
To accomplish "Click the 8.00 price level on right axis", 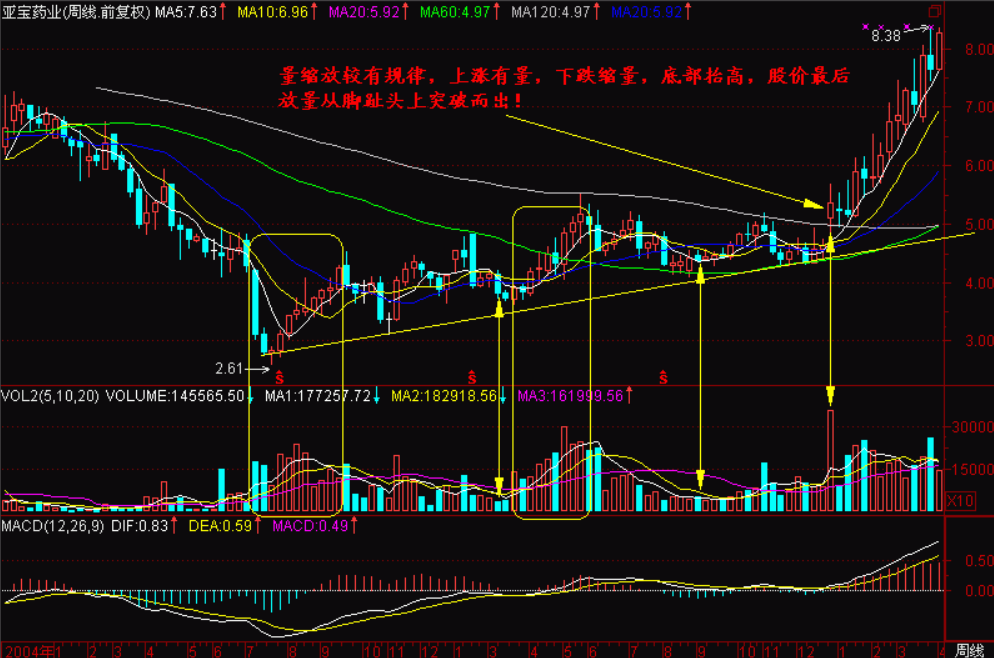I will pyautogui.click(x=974, y=50).
